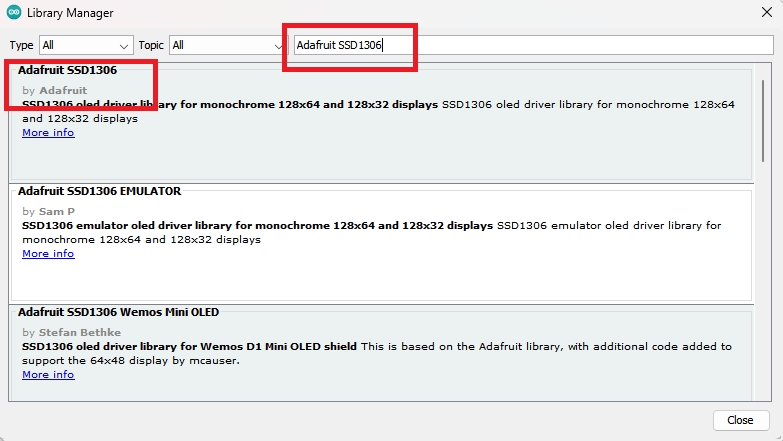The image size is (783, 441).
Task: Focus the search field containing Adafruit SSD1306
Action: pos(530,45)
